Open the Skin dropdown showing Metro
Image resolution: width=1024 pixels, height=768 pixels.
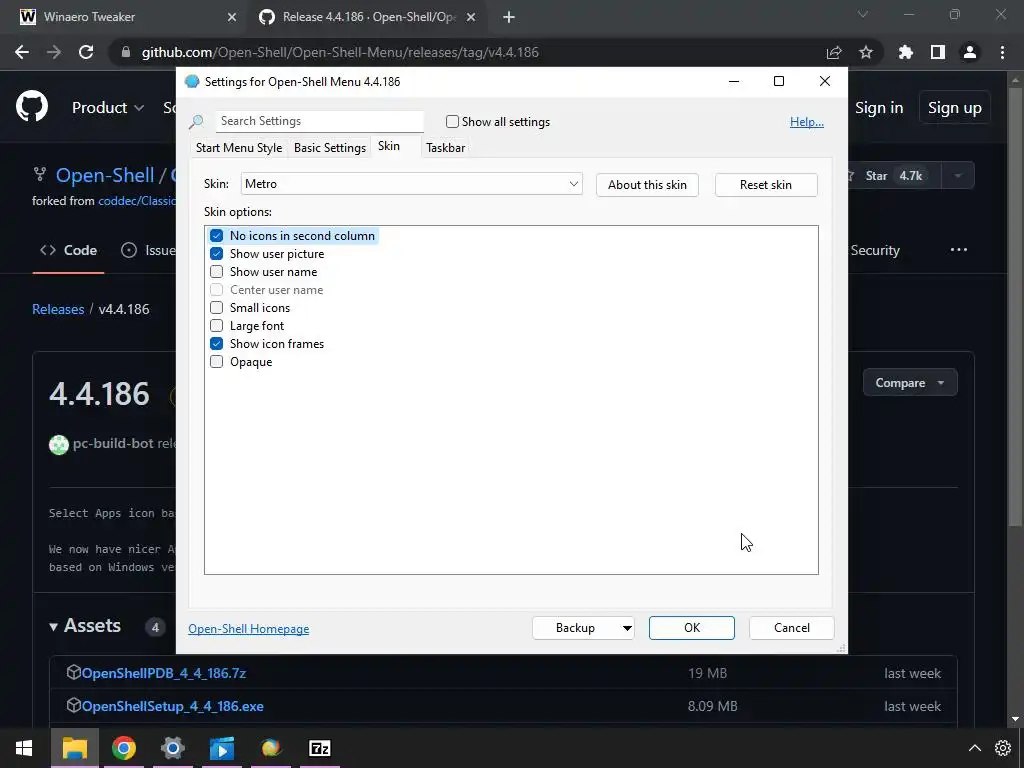tap(411, 184)
